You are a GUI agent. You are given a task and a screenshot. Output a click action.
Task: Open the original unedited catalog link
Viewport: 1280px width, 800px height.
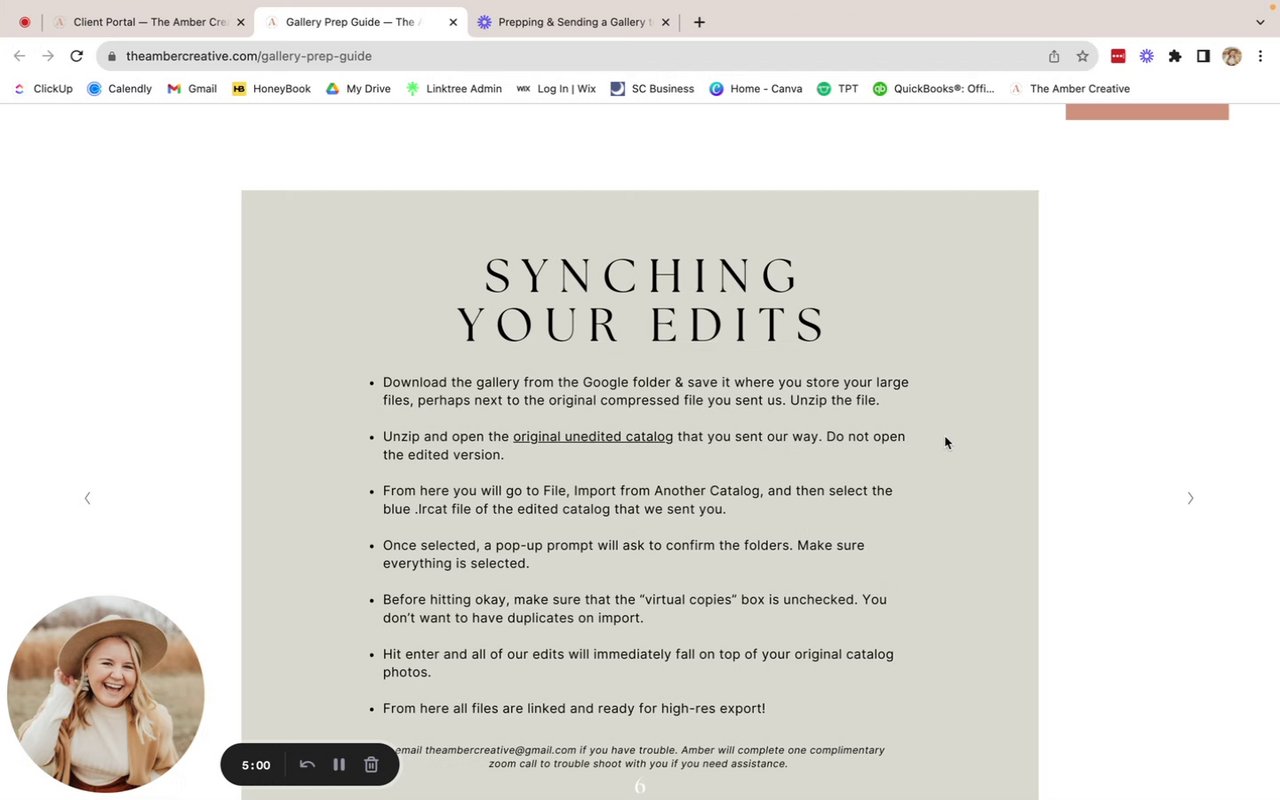[x=593, y=437]
